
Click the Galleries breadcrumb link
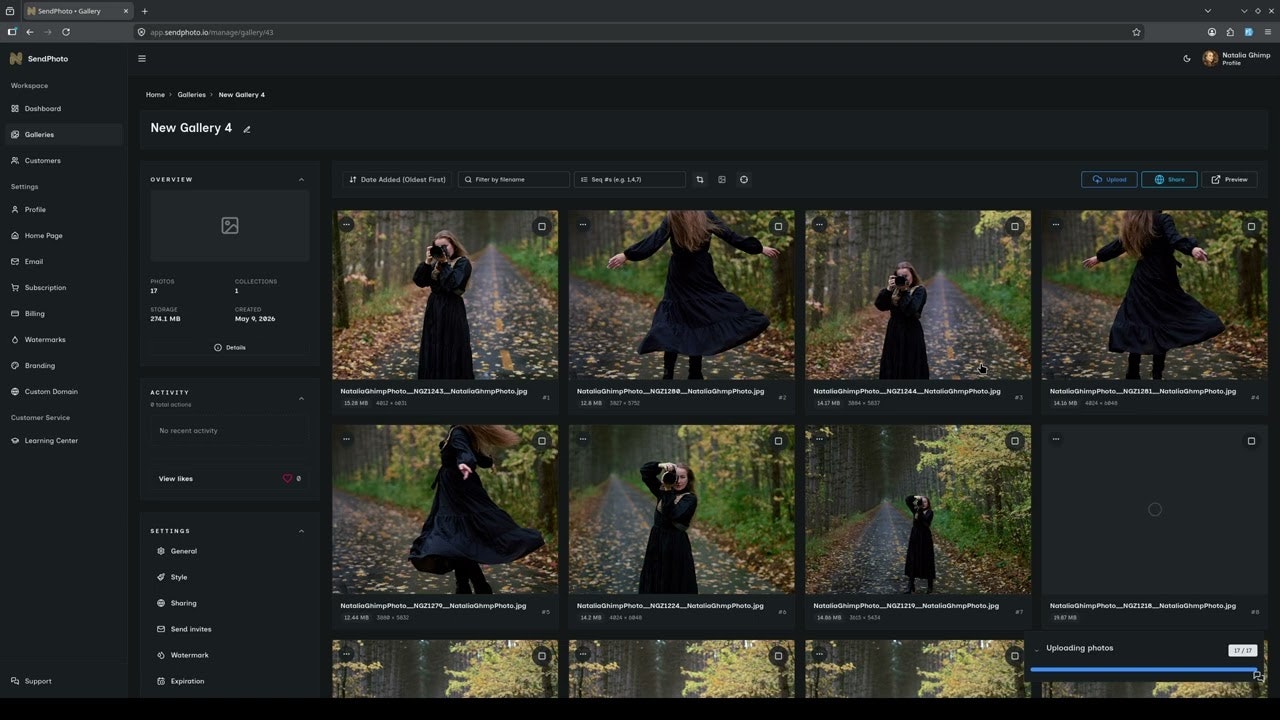tap(192, 95)
